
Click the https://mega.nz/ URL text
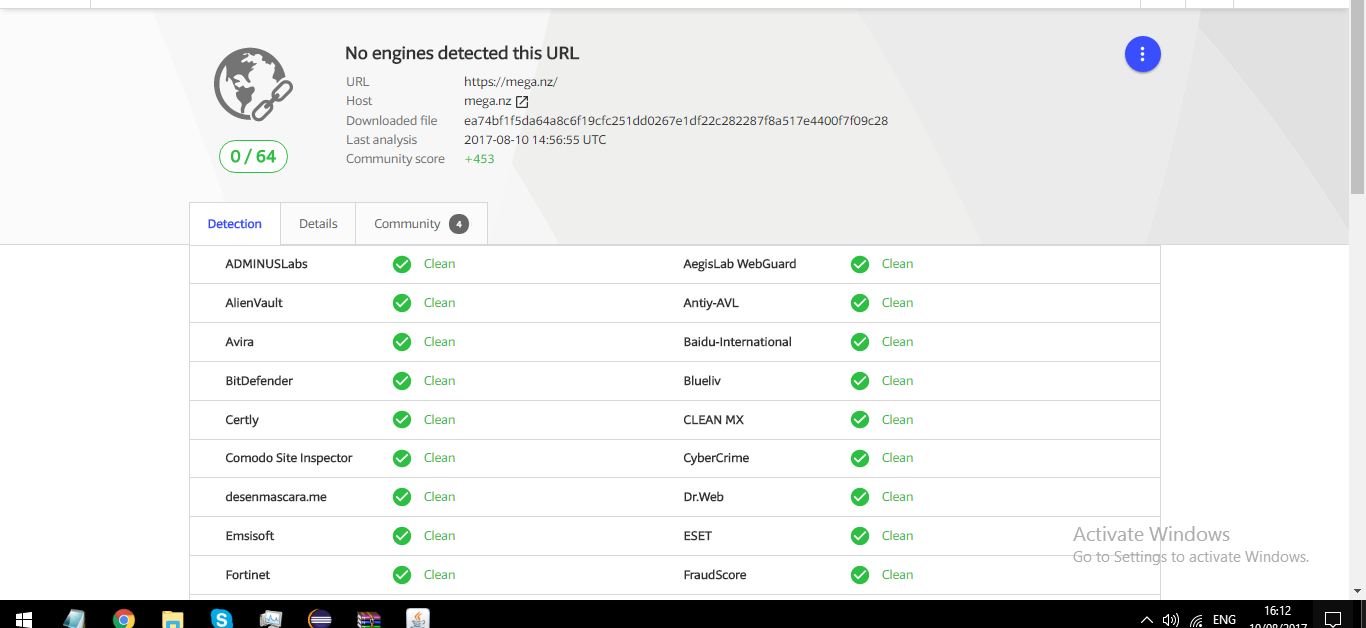510,82
